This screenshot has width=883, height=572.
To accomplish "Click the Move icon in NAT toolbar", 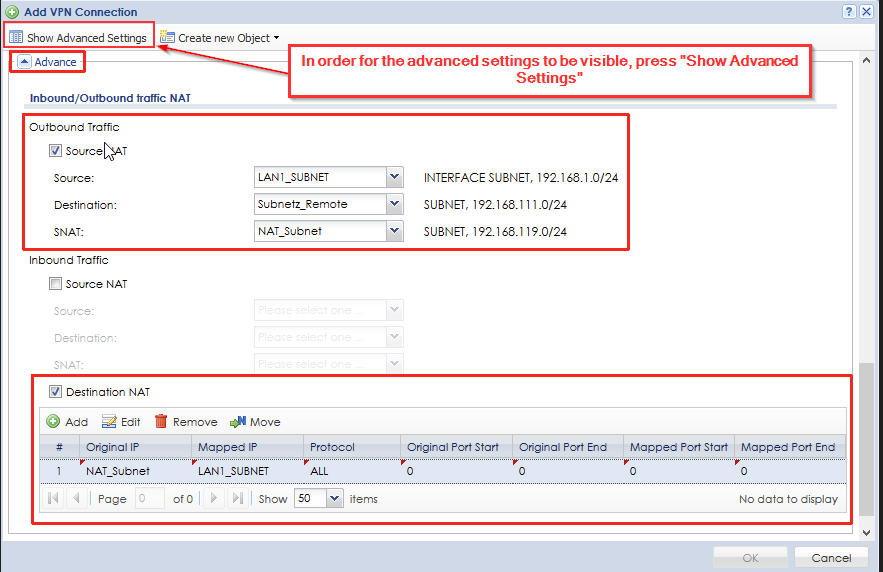I will coord(238,422).
